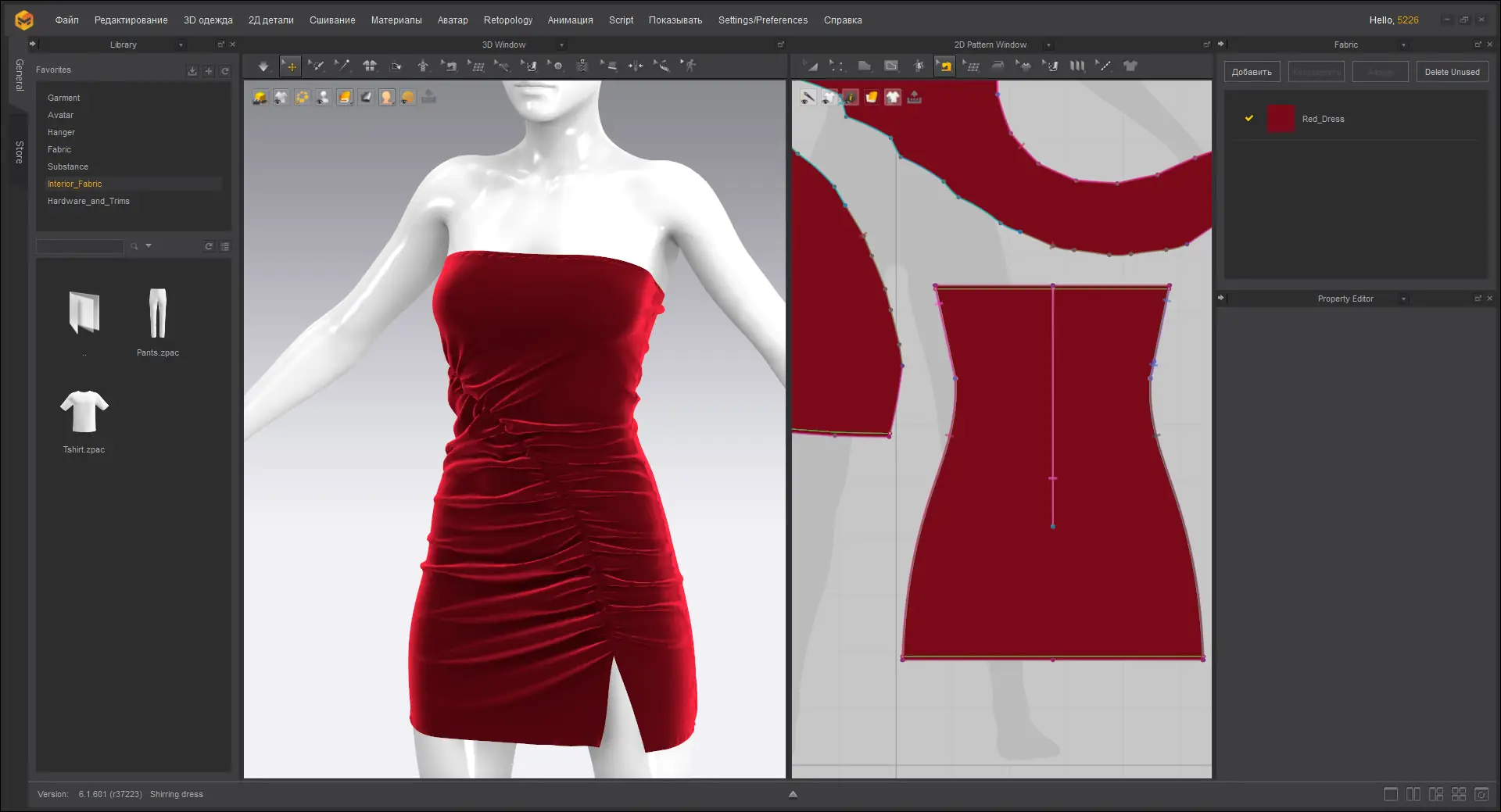
Task: Select the Select/Move tool in 3D toolbar
Action: pyautogui.click(x=290, y=66)
